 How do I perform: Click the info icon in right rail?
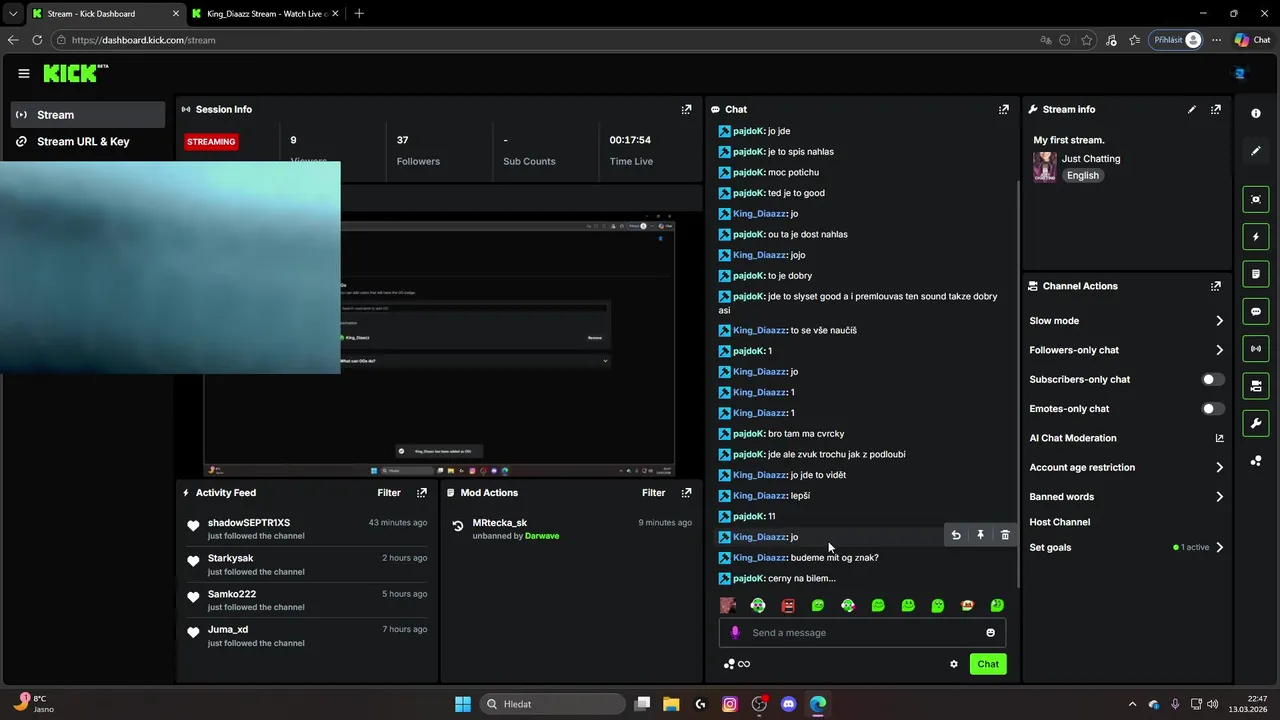click(1256, 113)
